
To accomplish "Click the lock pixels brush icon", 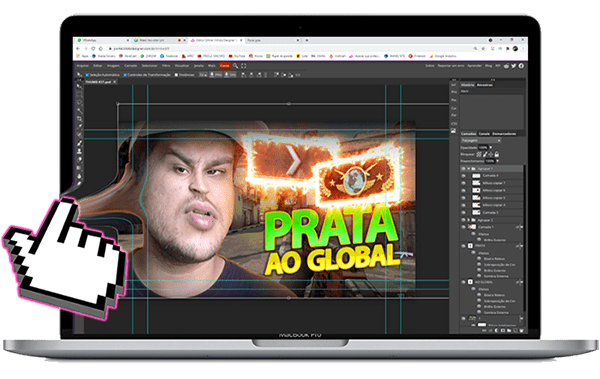I will coord(485,154).
